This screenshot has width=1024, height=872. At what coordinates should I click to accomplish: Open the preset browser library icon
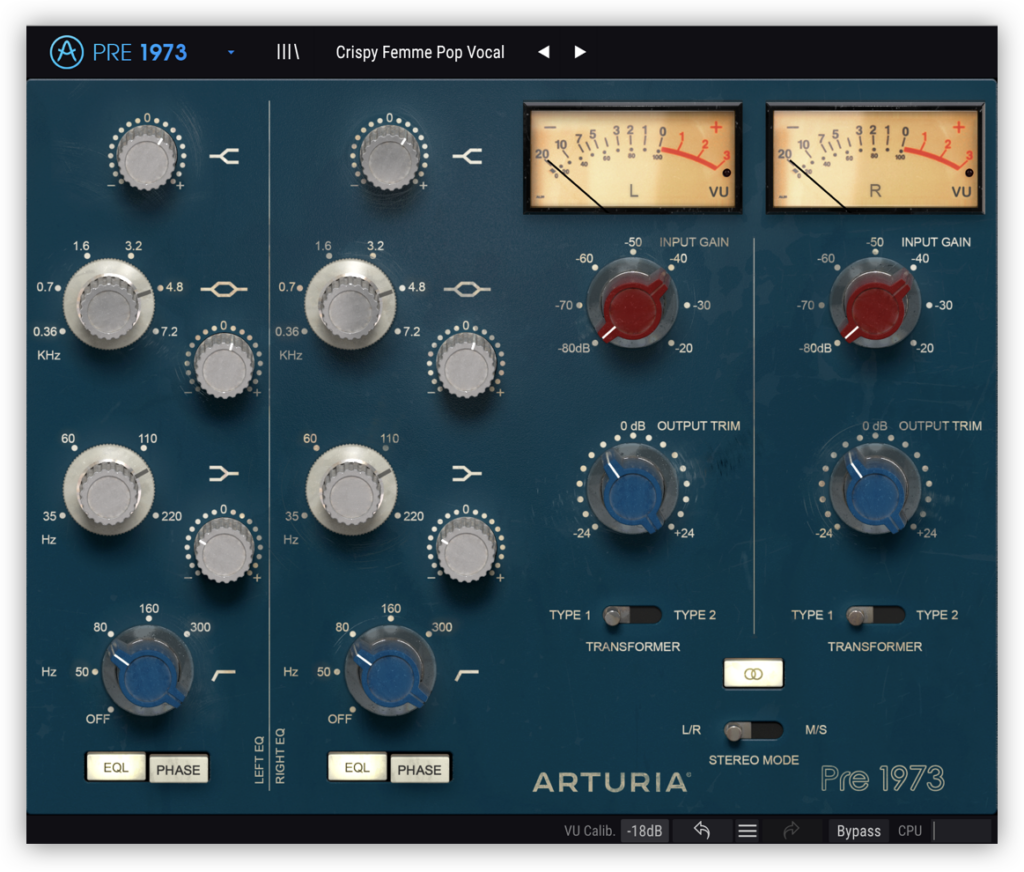pyautogui.click(x=287, y=52)
